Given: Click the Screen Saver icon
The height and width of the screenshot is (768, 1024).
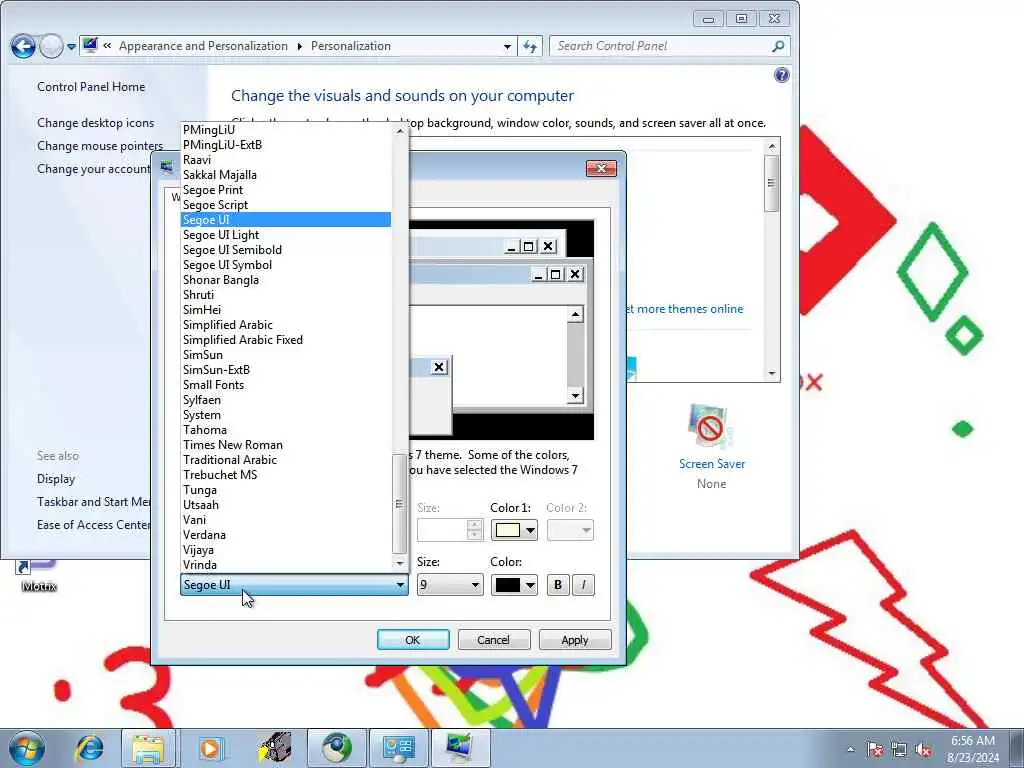Looking at the screenshot, I should click(x=711, y=427).
